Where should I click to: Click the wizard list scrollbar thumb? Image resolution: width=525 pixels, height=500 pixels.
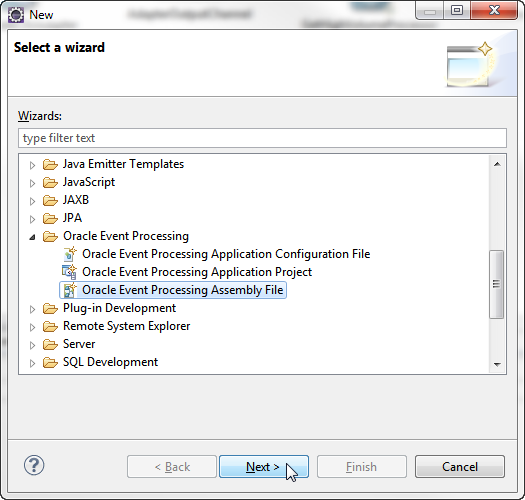tap(497, 284)
